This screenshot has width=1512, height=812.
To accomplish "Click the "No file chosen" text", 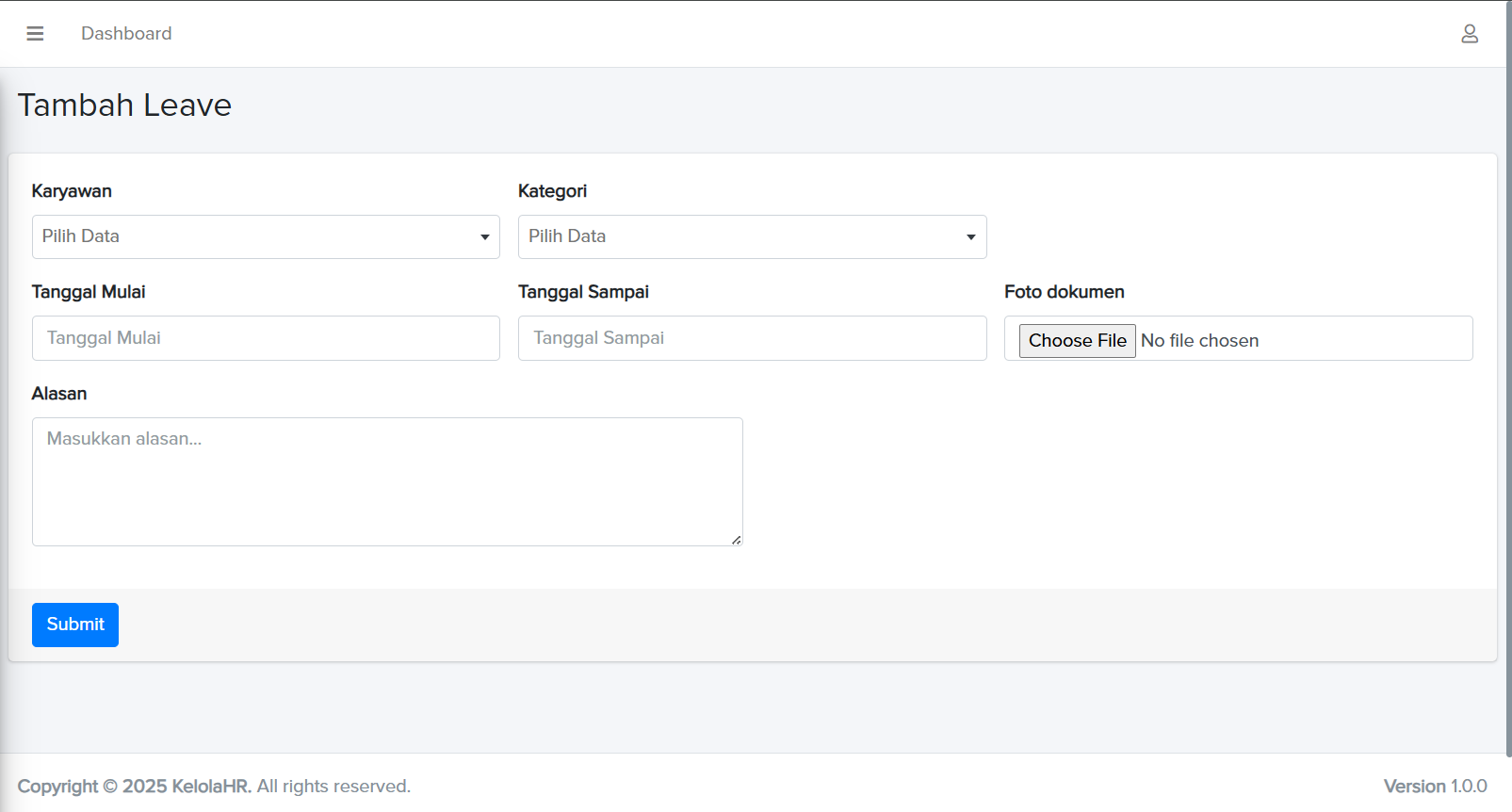I will coord(1199,341).
